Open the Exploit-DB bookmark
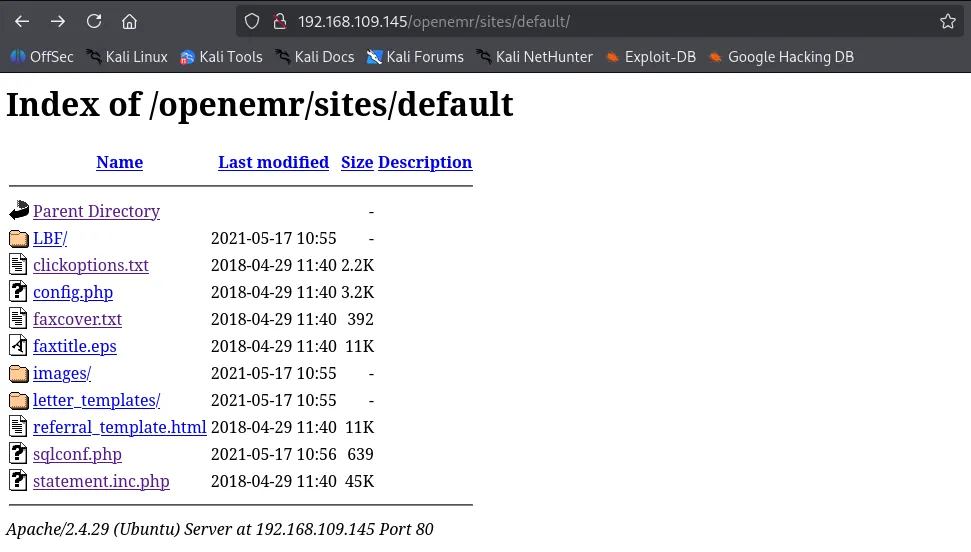The image size is (971, 552). [x=650, y=57]
